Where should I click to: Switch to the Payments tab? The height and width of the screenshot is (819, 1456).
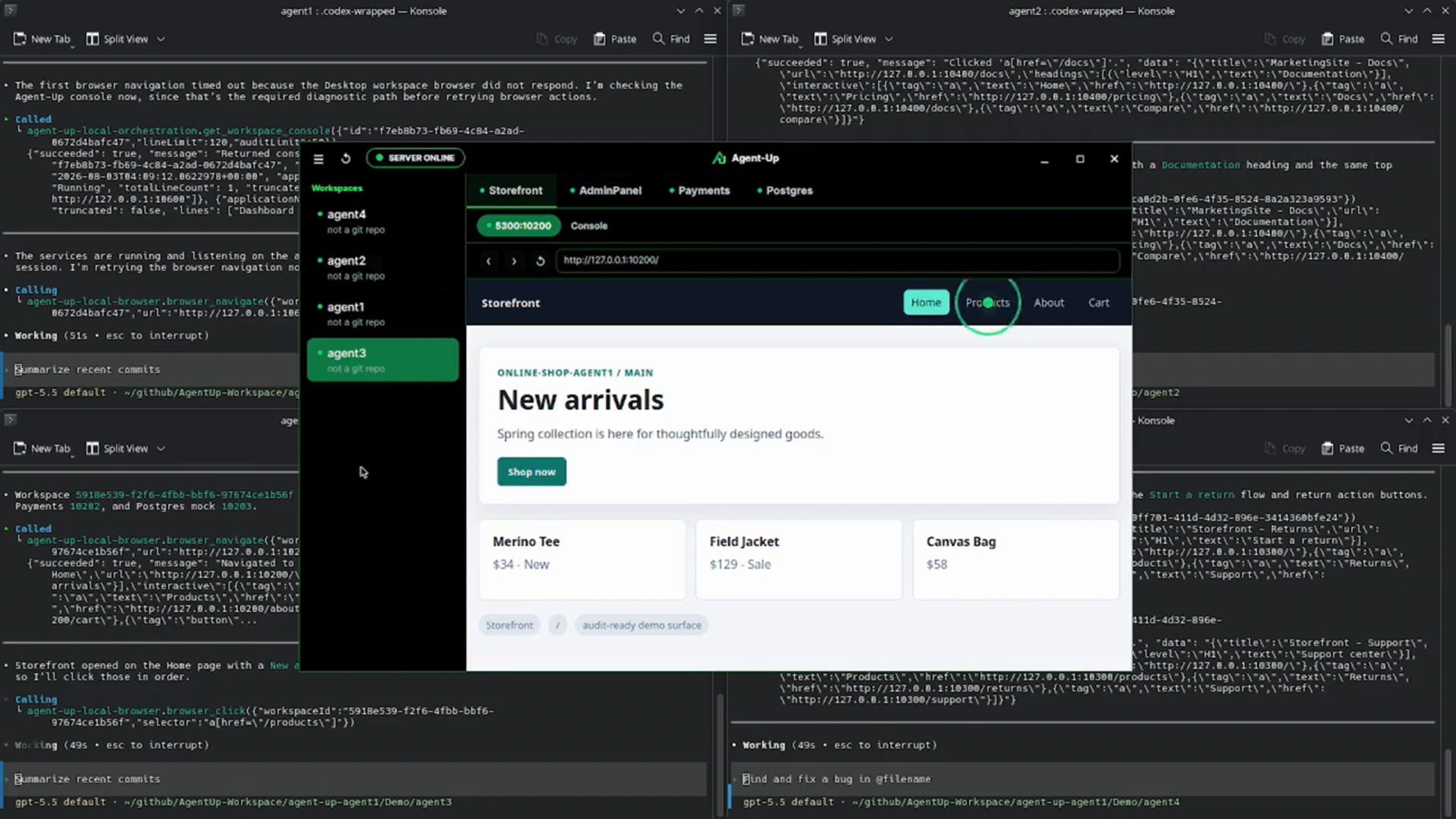click(x=699, y=190)
